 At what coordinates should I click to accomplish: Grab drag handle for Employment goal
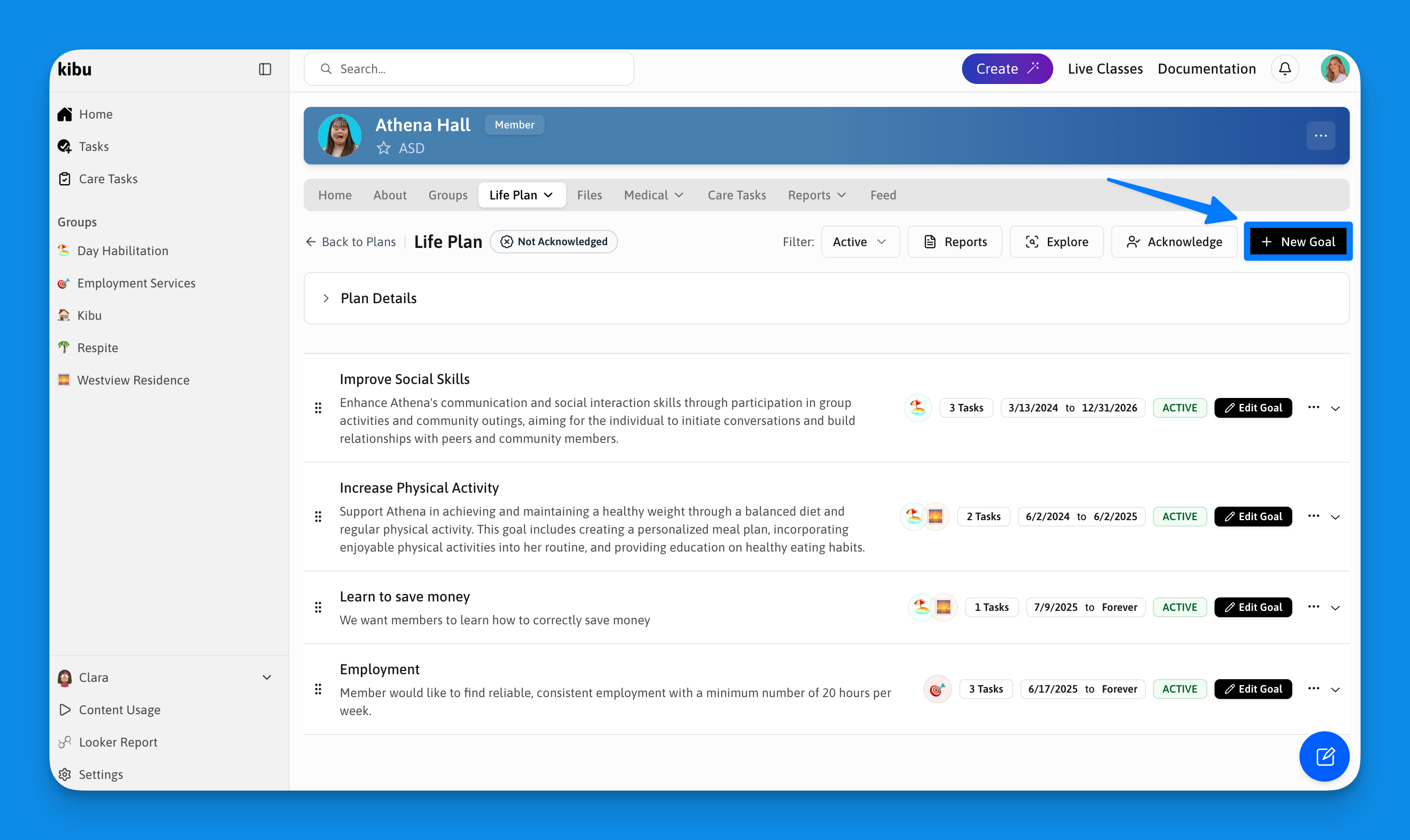318,689
